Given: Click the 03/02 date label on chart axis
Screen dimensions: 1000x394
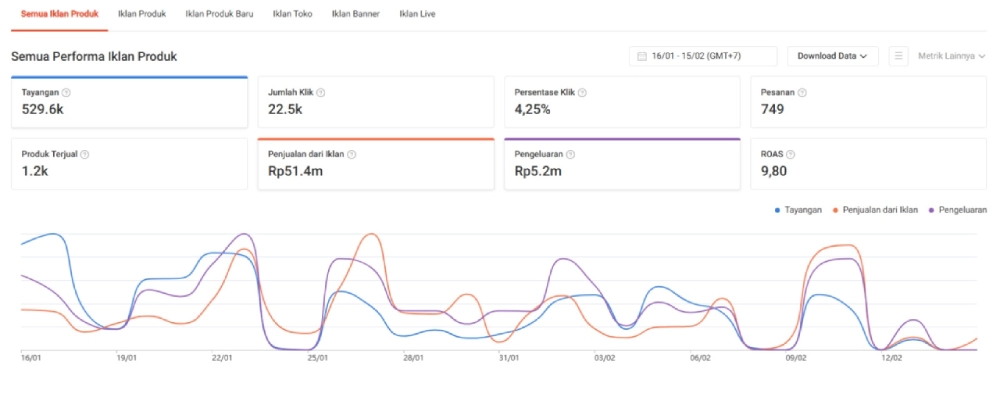Looking at the screenshot, I should coord(605,358).
